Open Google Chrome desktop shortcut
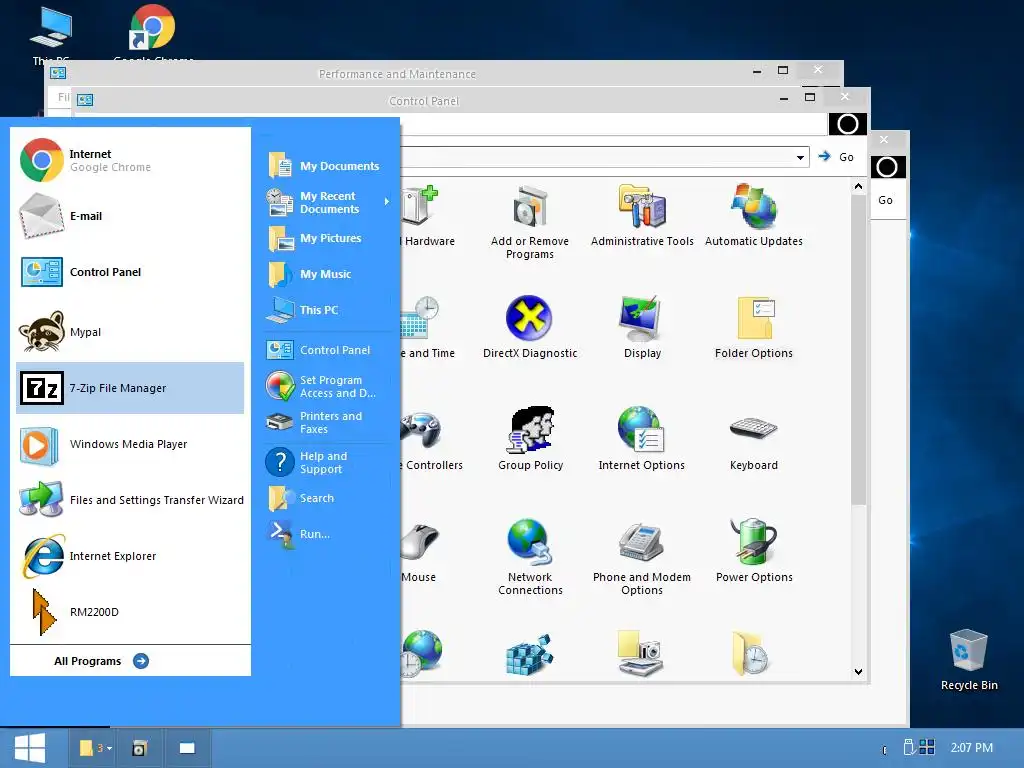Screen dimensions: 1024x768 tap(153, 33)
